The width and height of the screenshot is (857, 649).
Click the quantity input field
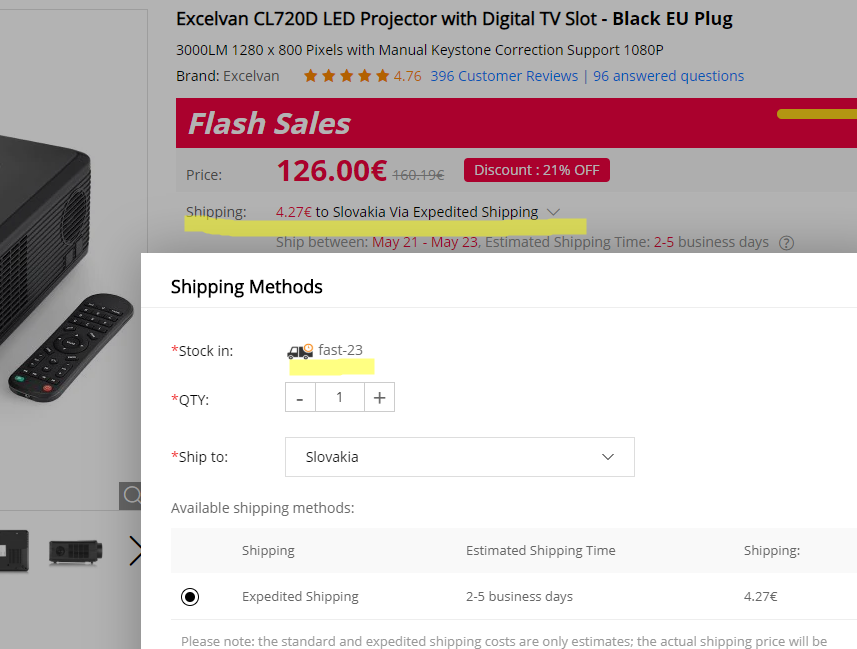[x=339, y=397]
